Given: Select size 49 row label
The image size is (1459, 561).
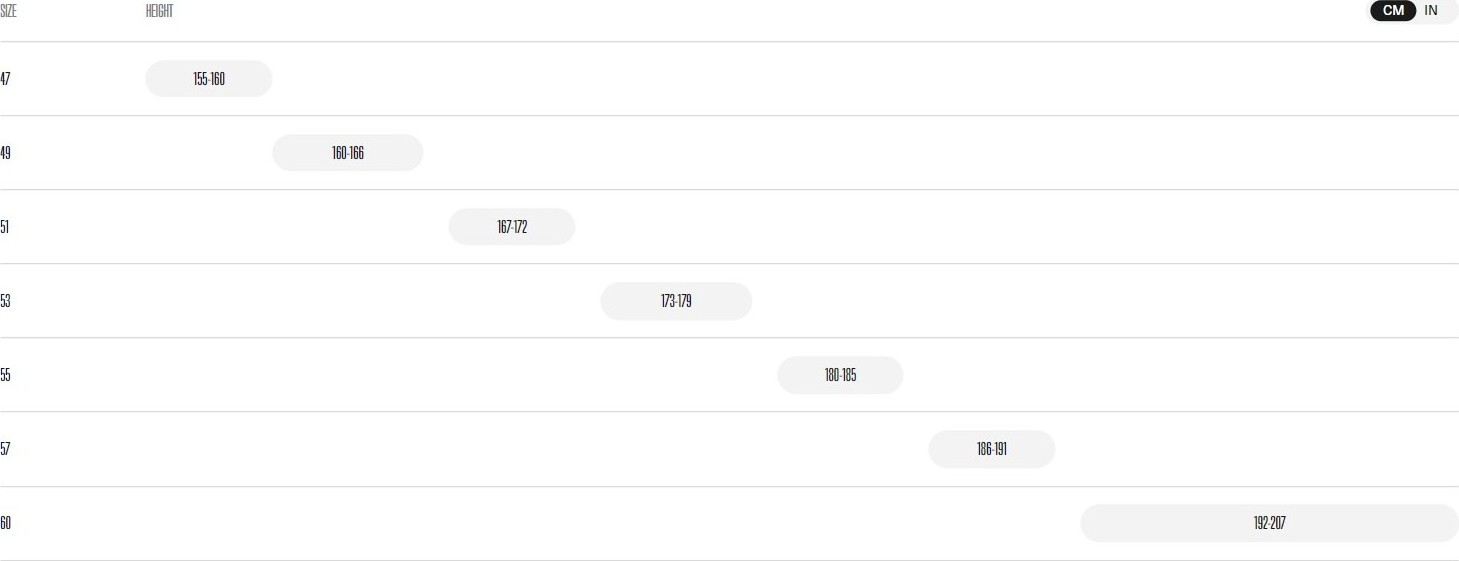Looking at the screenshot, I should [x=5, y=153].
